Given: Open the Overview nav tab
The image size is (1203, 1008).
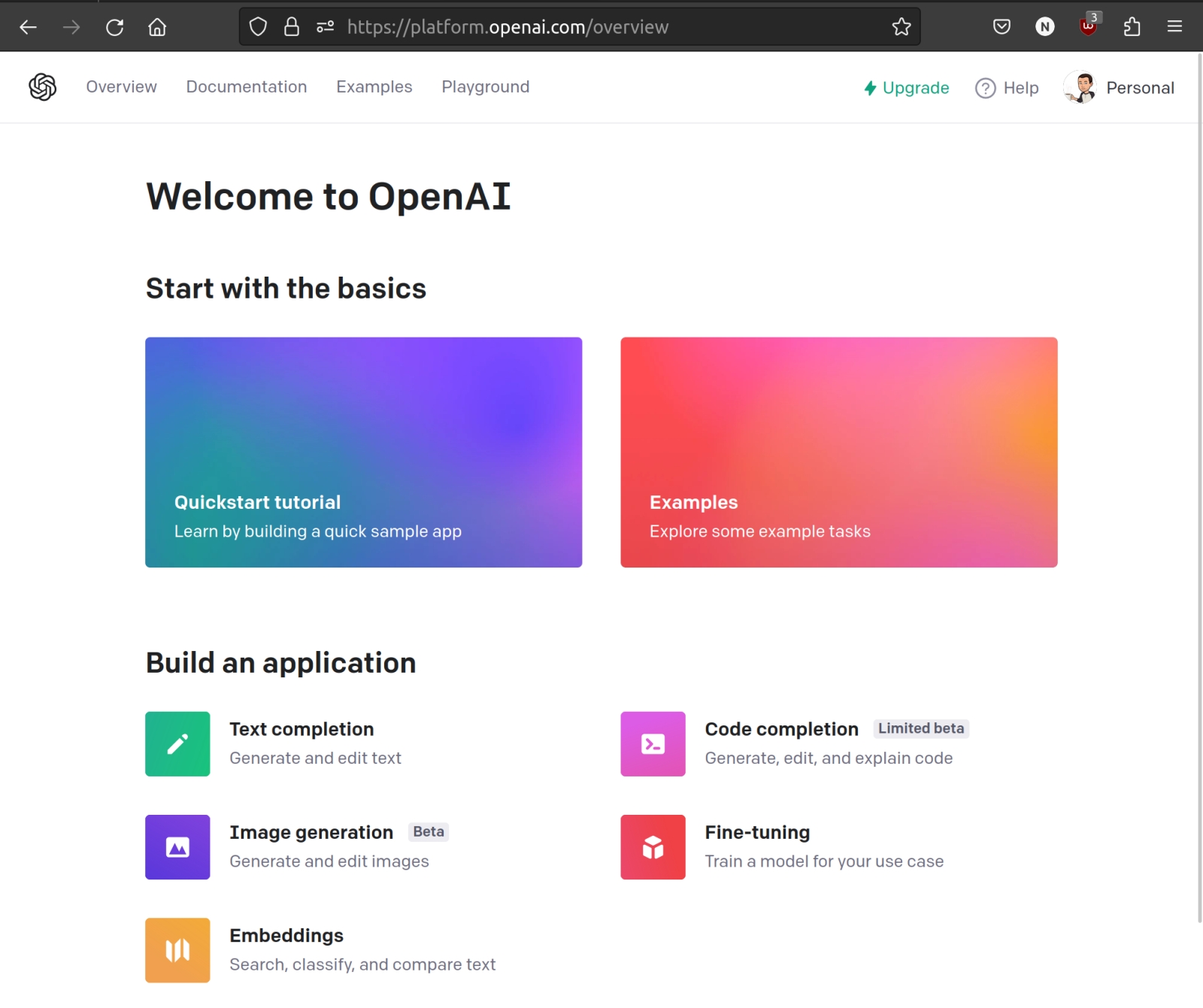Looking at the screenshot, I should tap(122, 86).
